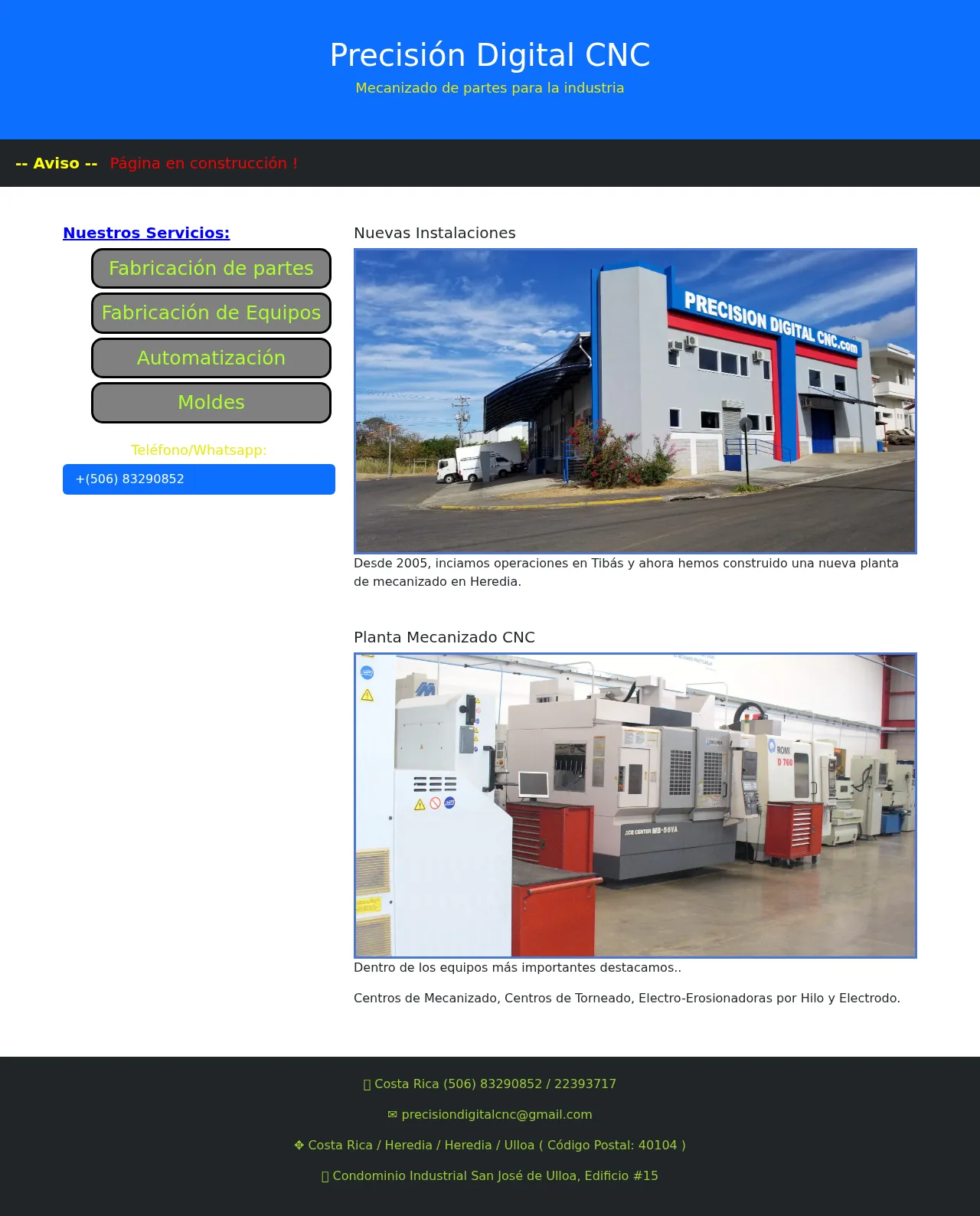Open the building photo under Nuevas Instalaciones

click(635, 400)
